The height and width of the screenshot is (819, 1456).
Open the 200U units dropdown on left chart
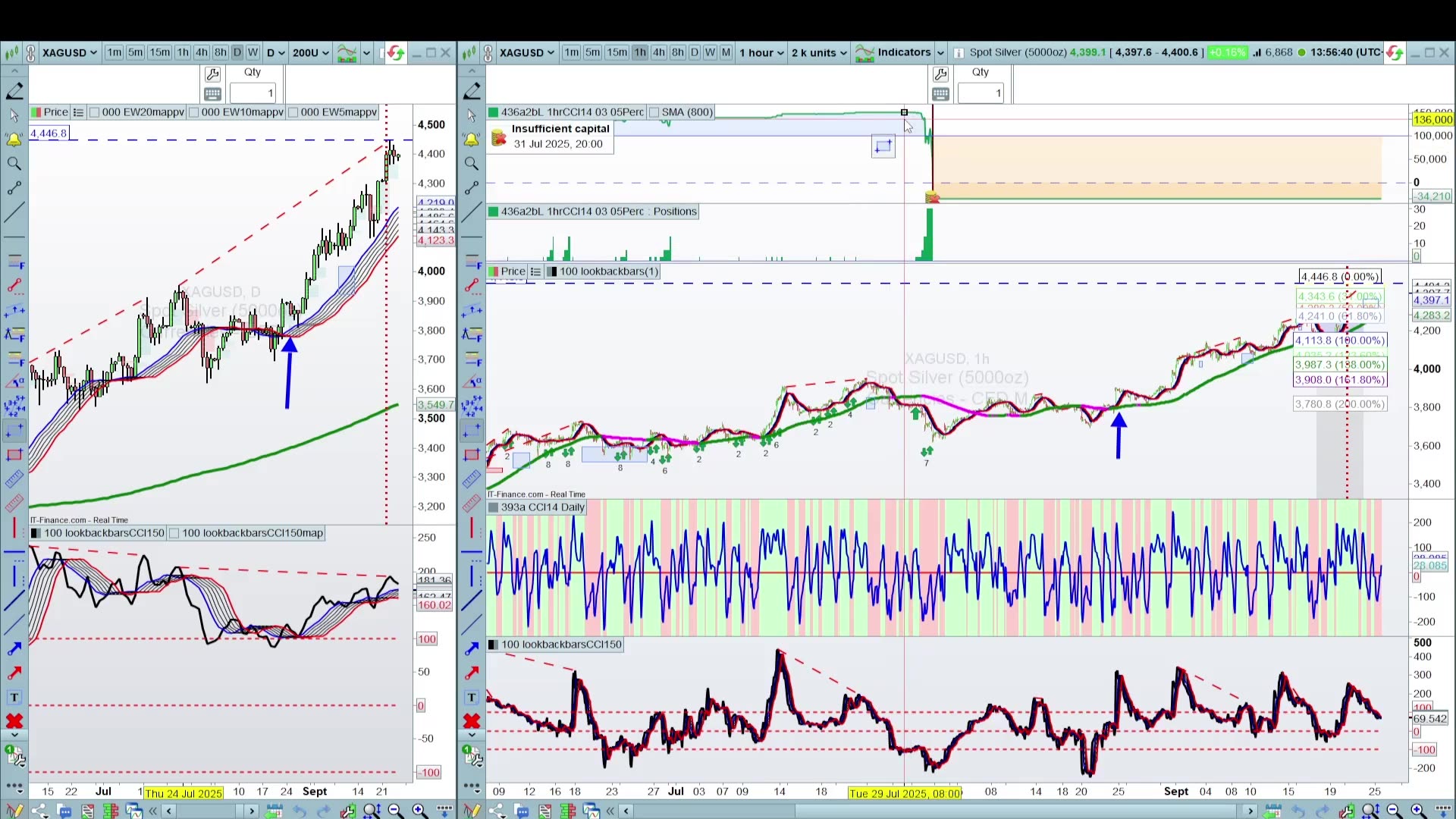pyautogui.click(x=310, y=52)
